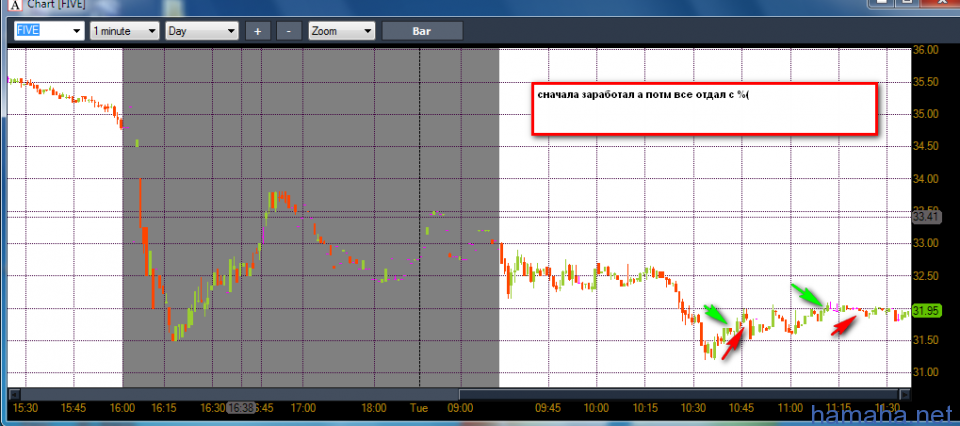The image size is (960, 426).
Task: Click the 31.95 current price label
Action: [x=926, y=311]
